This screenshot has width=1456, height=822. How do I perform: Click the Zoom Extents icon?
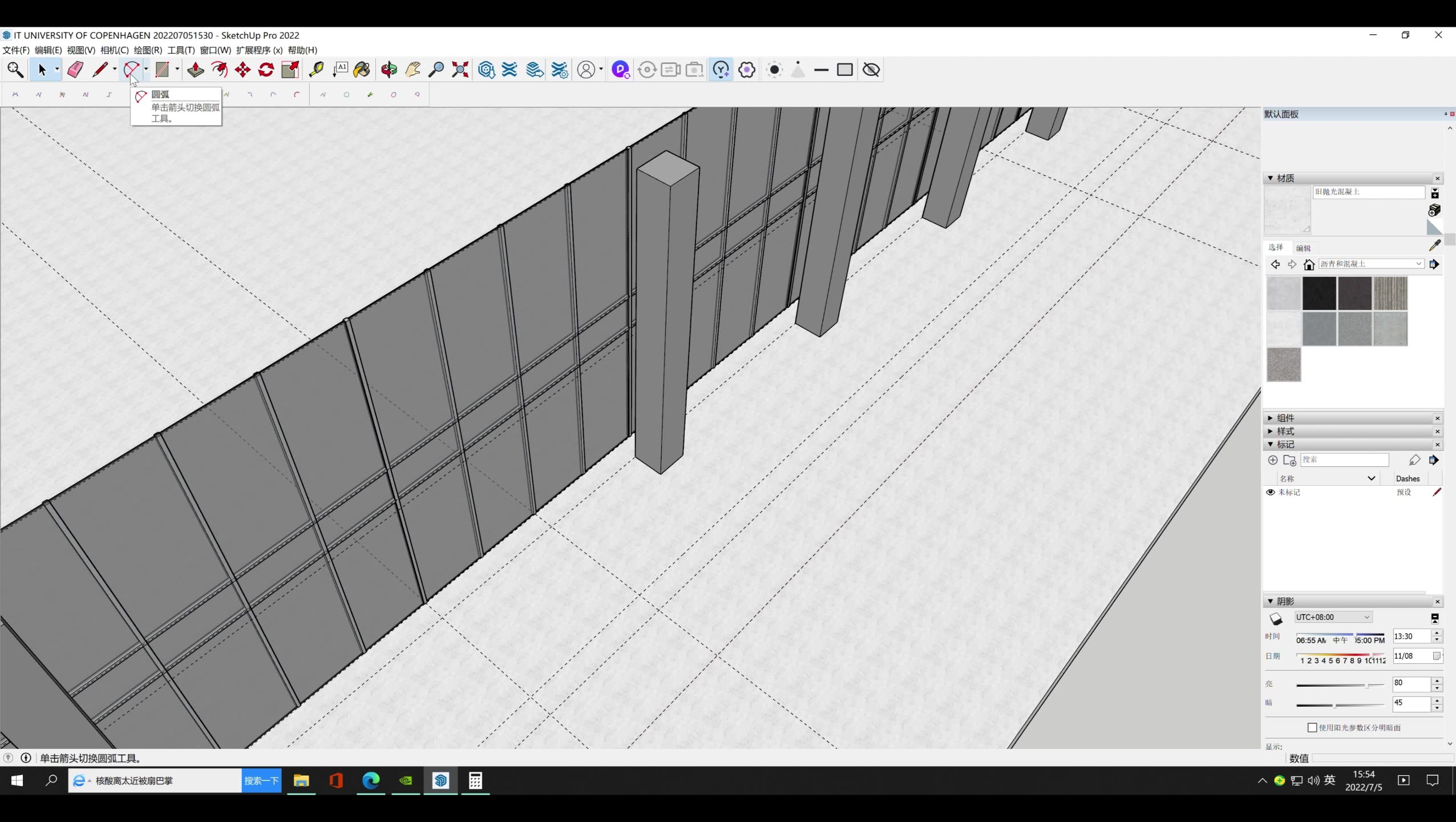coord(460,70)
